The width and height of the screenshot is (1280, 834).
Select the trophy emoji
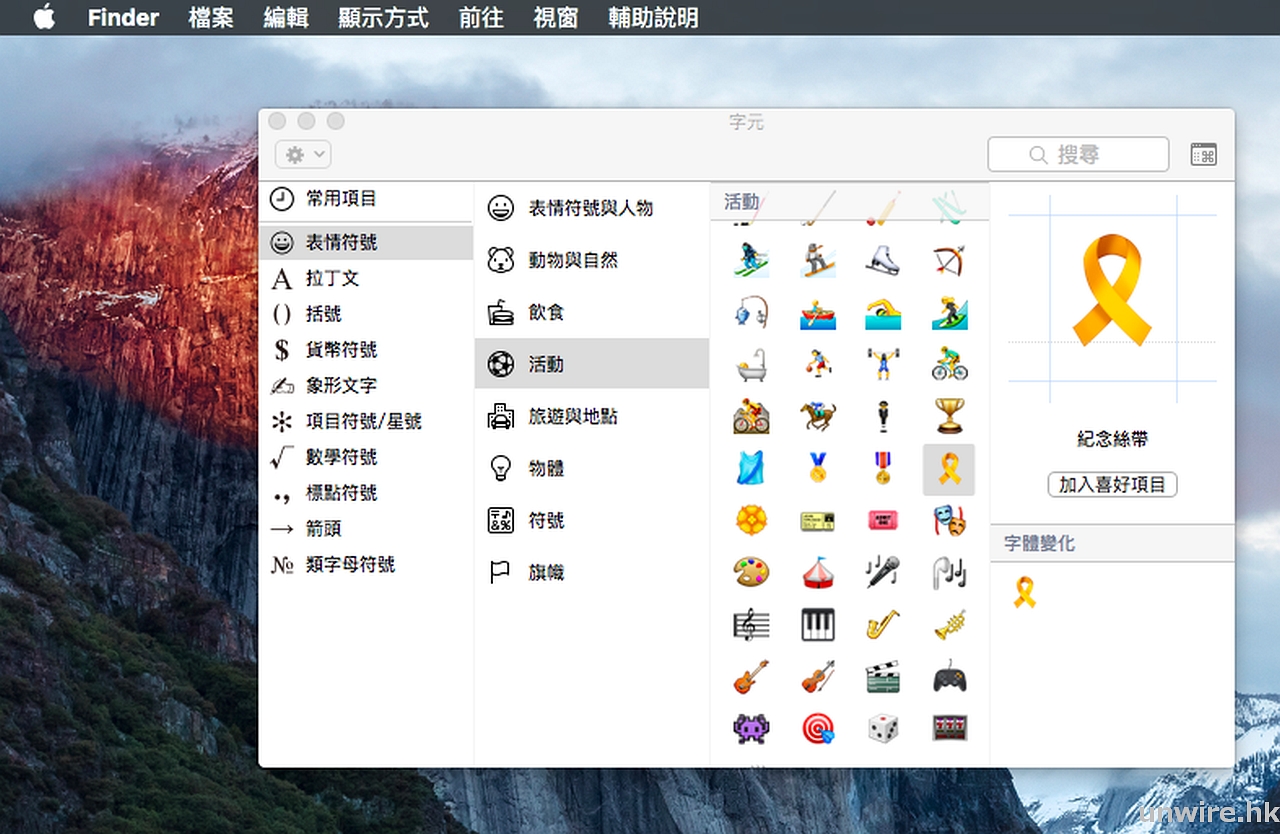(948, 415)
